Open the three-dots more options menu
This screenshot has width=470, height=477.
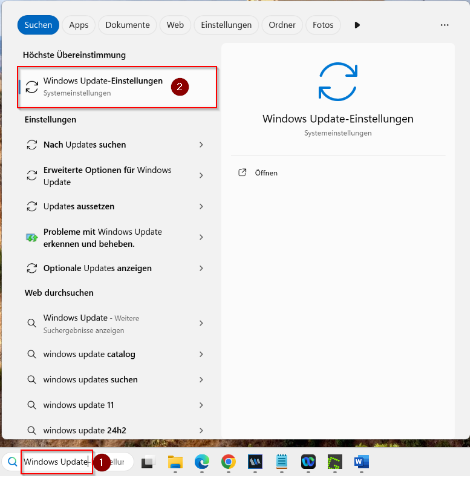tap(444, 25)
